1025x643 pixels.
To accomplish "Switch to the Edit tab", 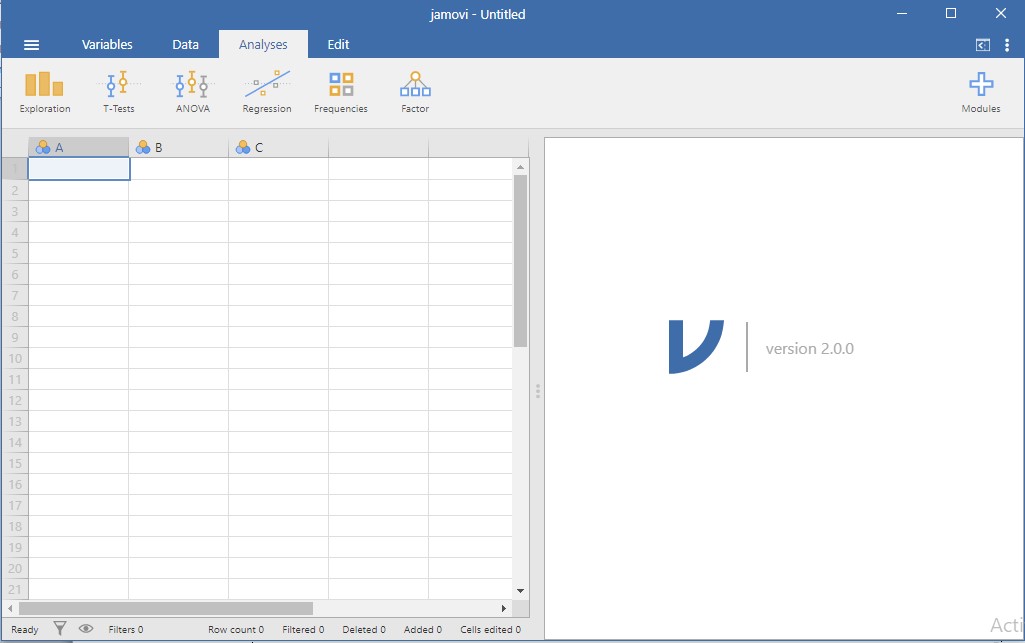I will tap(338, 44).
